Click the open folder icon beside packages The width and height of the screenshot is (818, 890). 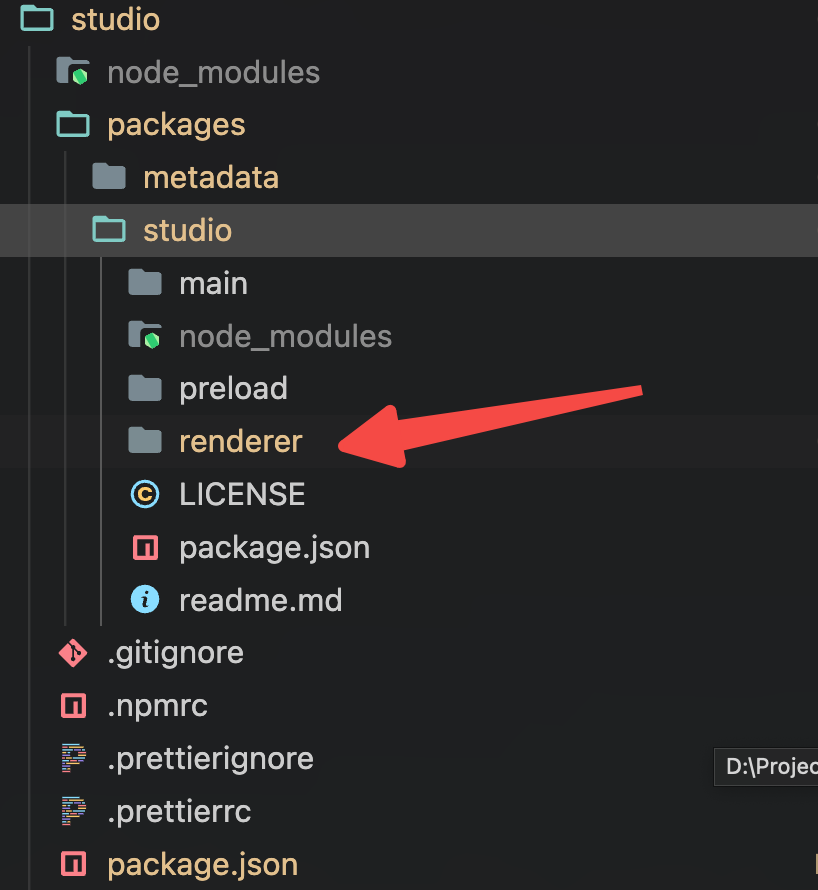pyautogui.click(x=72, y=124)
